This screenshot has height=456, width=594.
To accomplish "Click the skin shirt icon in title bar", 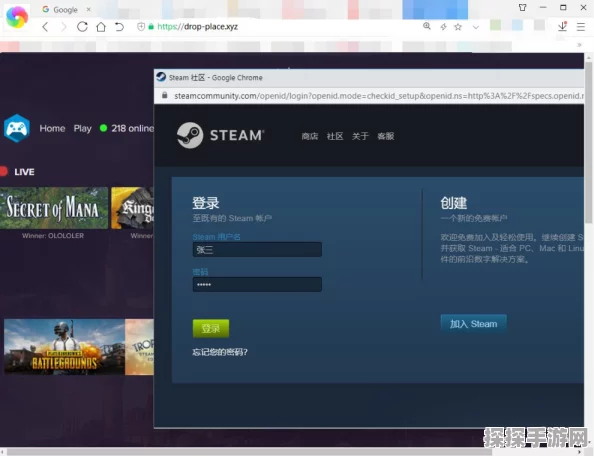I will click(x=522, y=7).
